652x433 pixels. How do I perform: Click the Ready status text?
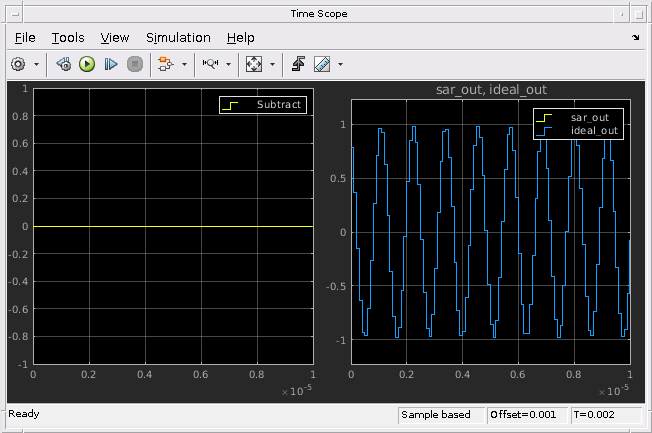click(x=24, y=414)
